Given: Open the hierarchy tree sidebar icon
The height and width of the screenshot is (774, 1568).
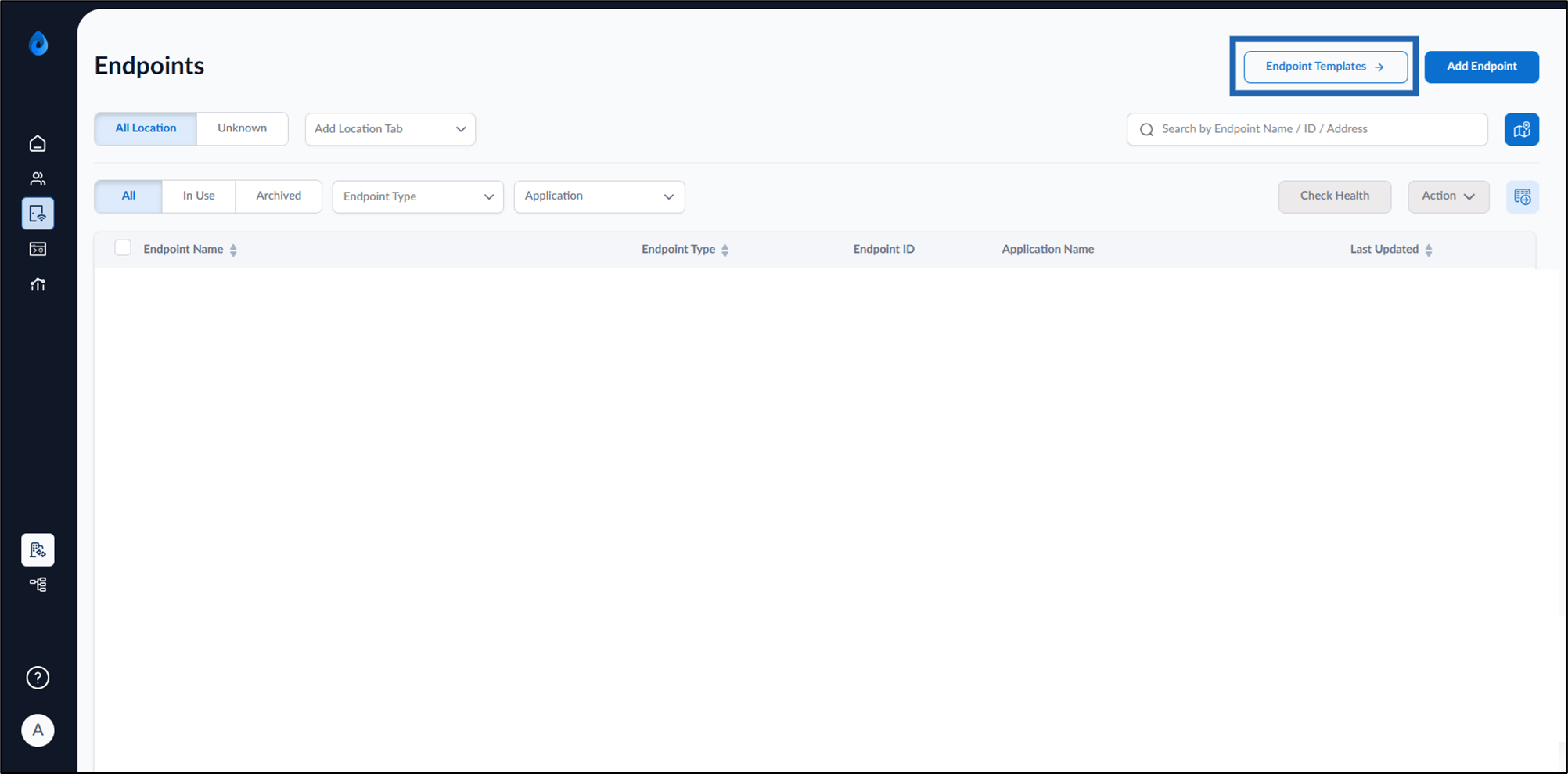Looking at the screenshot, I should (x=38, y=585).
